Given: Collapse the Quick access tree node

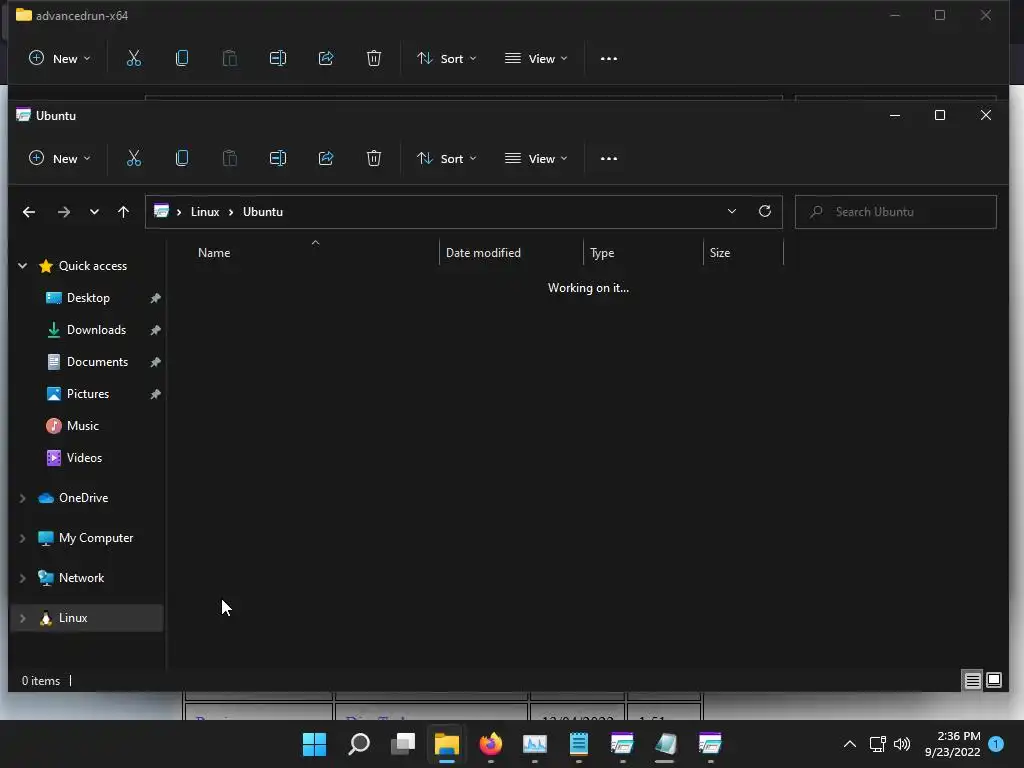Looking at the screenshot, I should click(x=23, y=266).
